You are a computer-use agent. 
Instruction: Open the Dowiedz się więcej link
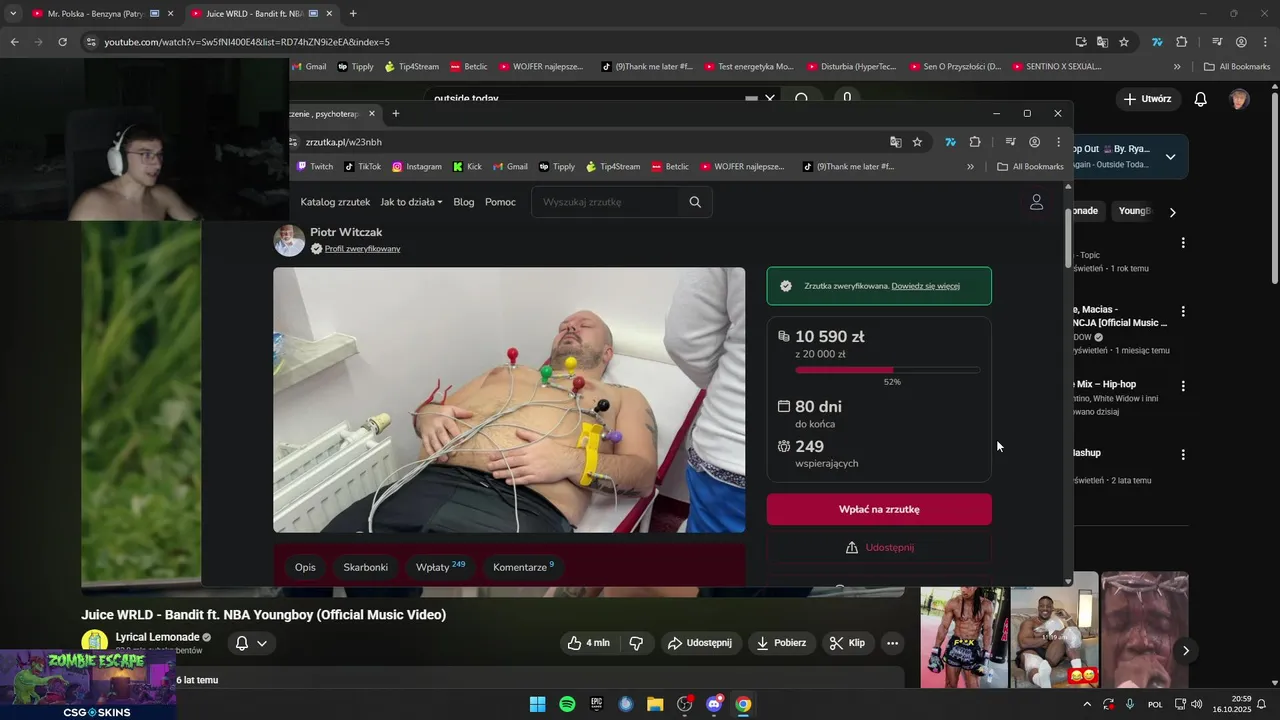[926, 286]
